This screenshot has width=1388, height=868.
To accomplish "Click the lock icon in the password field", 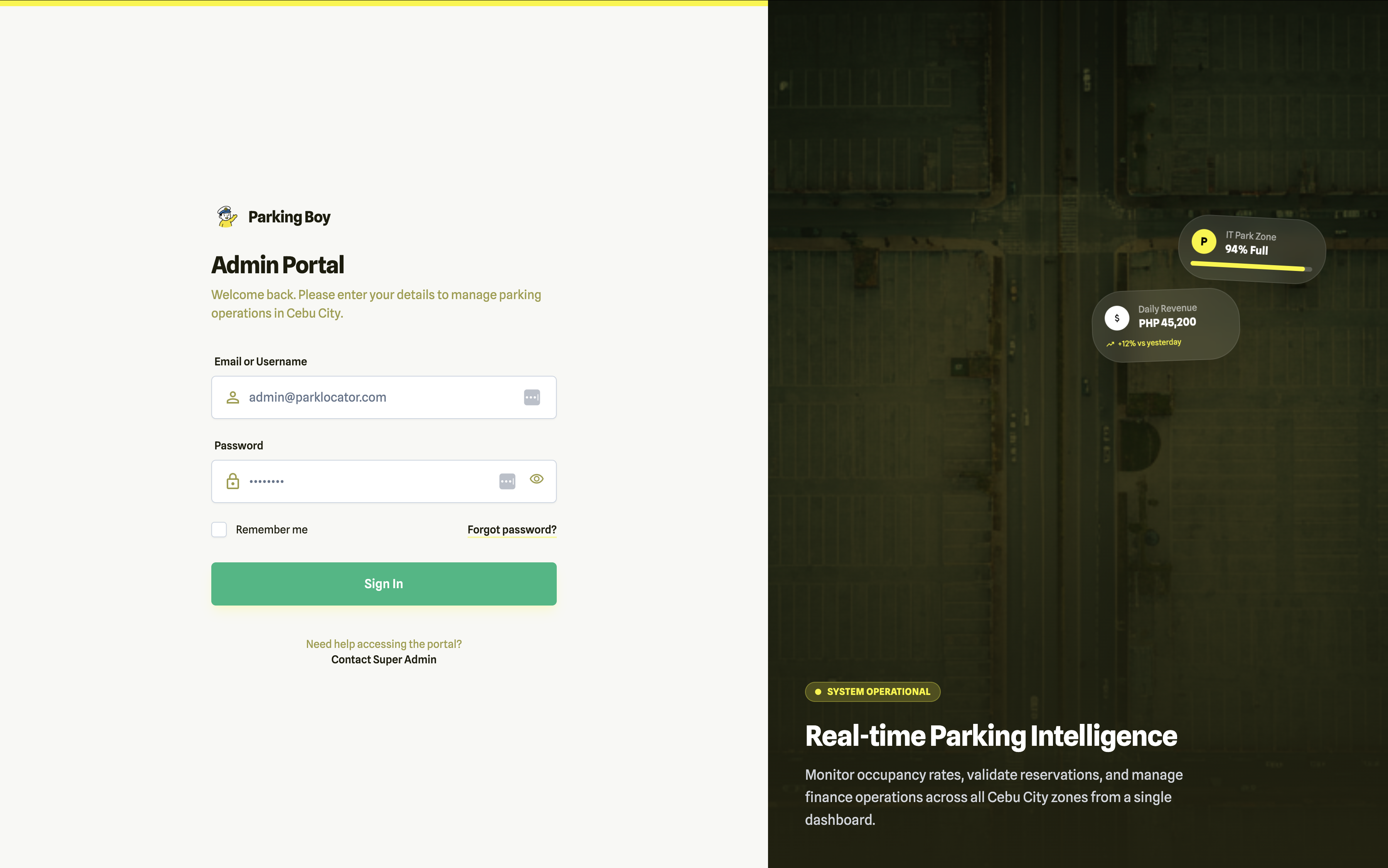I will 232,481.
